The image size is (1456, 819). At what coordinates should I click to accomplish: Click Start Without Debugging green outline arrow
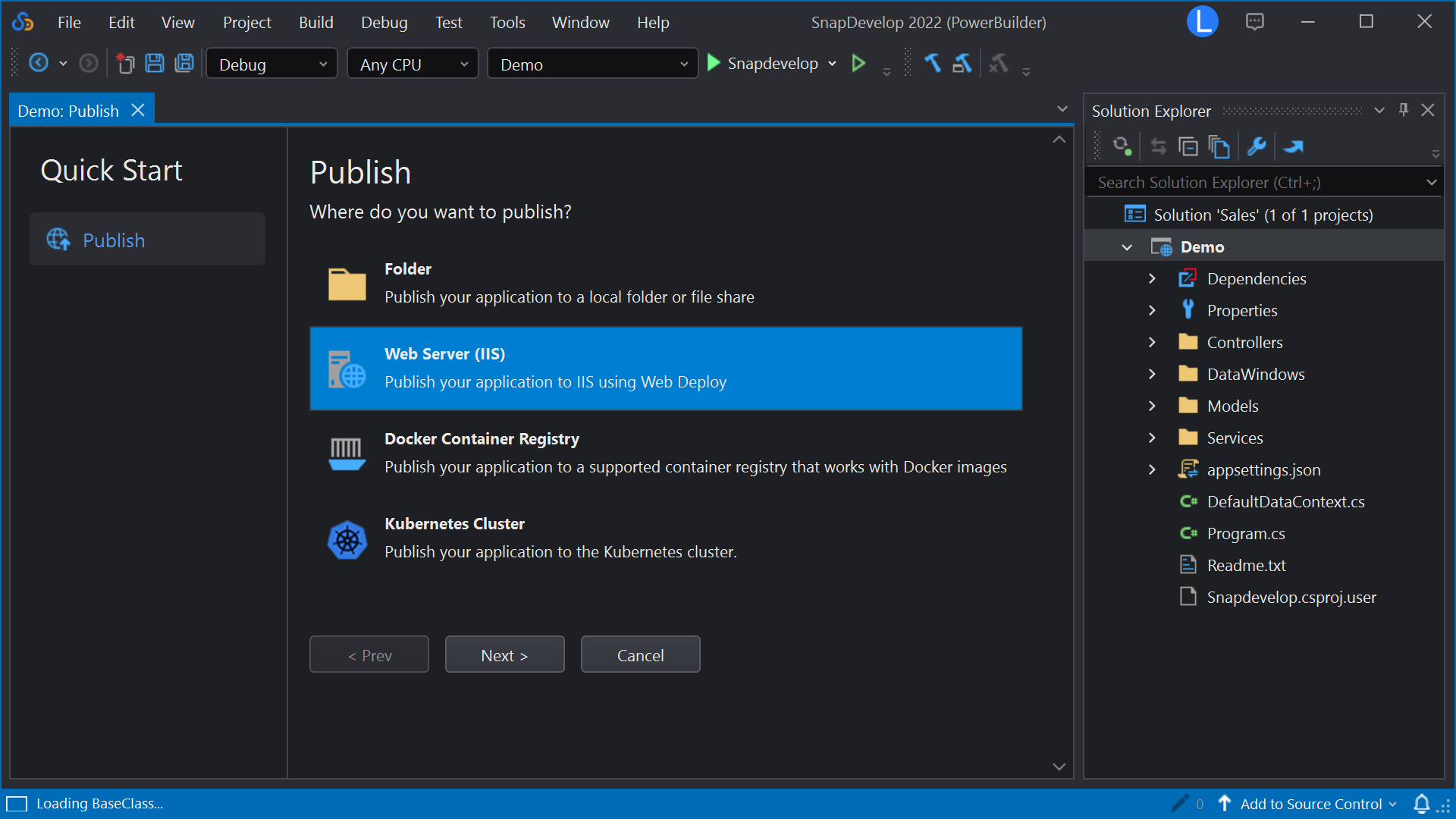pos(858,64)
